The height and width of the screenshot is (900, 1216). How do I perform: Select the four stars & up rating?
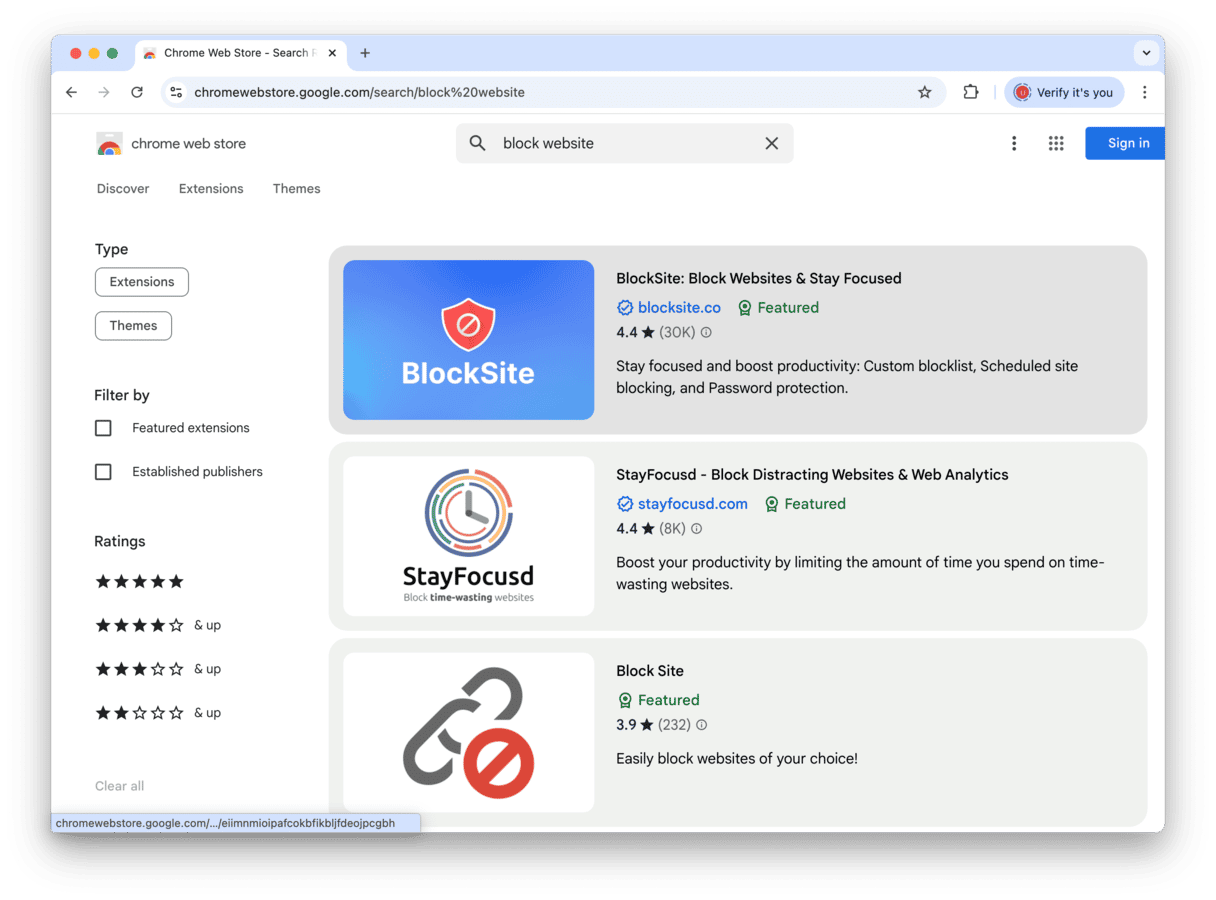(158, 626)
